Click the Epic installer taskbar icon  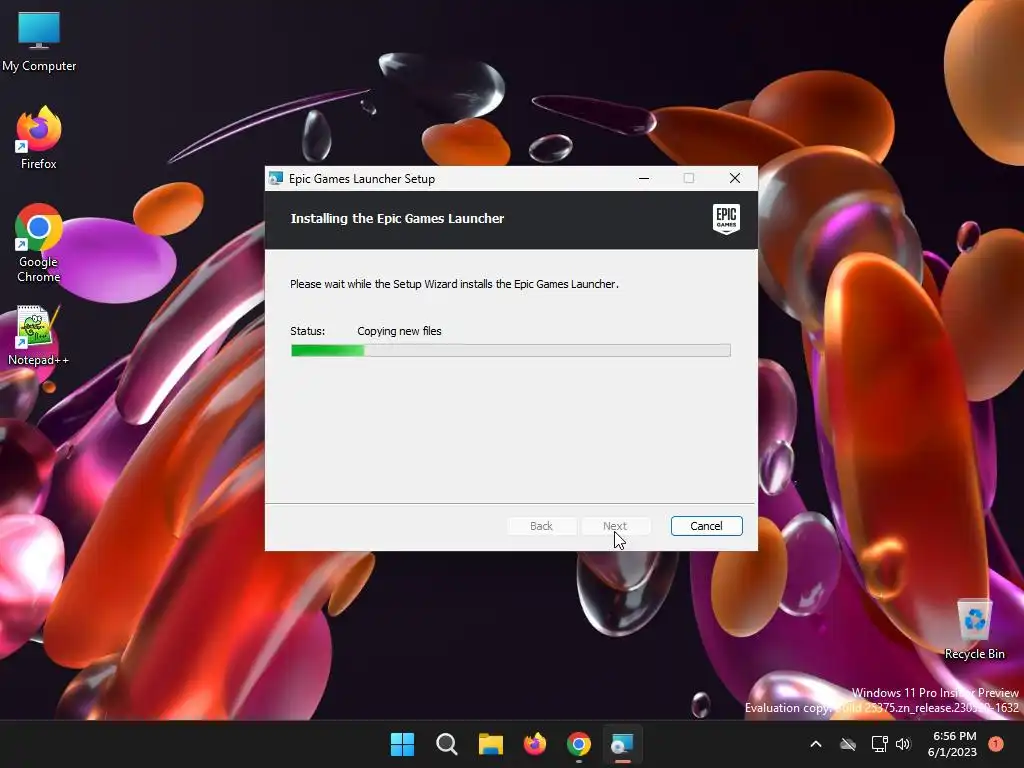tap(622, 744)
